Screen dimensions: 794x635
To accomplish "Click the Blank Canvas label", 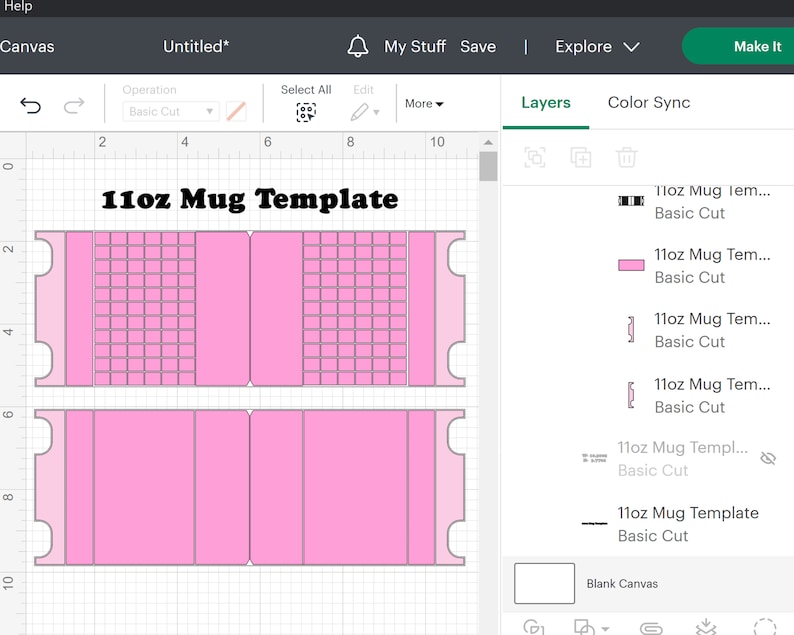I will pyautogui.click(x=622, y=584).
